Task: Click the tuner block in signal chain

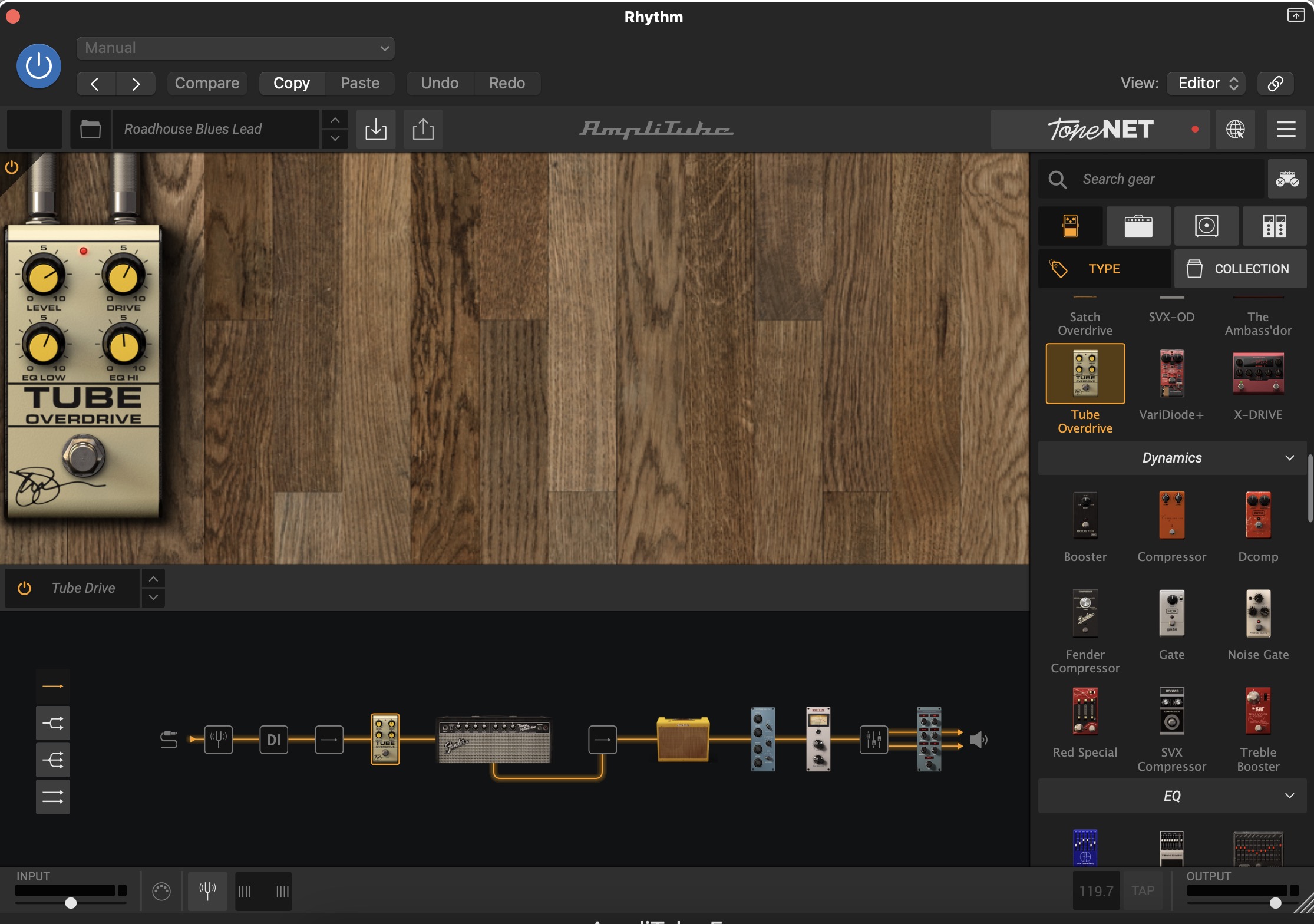Action: (x=219, y=740)
